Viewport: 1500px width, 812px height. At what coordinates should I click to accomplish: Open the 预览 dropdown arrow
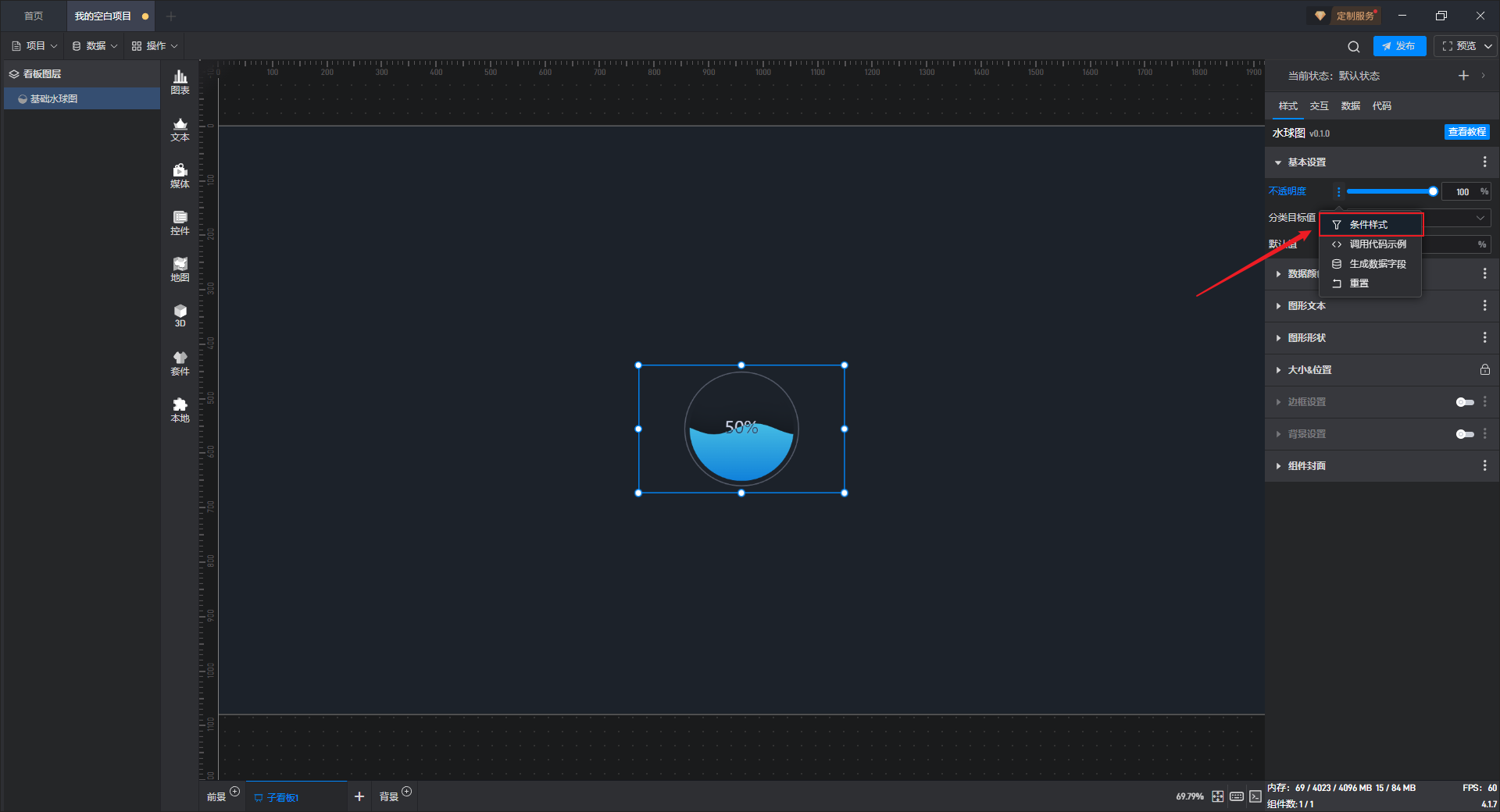click(1488, 46)
